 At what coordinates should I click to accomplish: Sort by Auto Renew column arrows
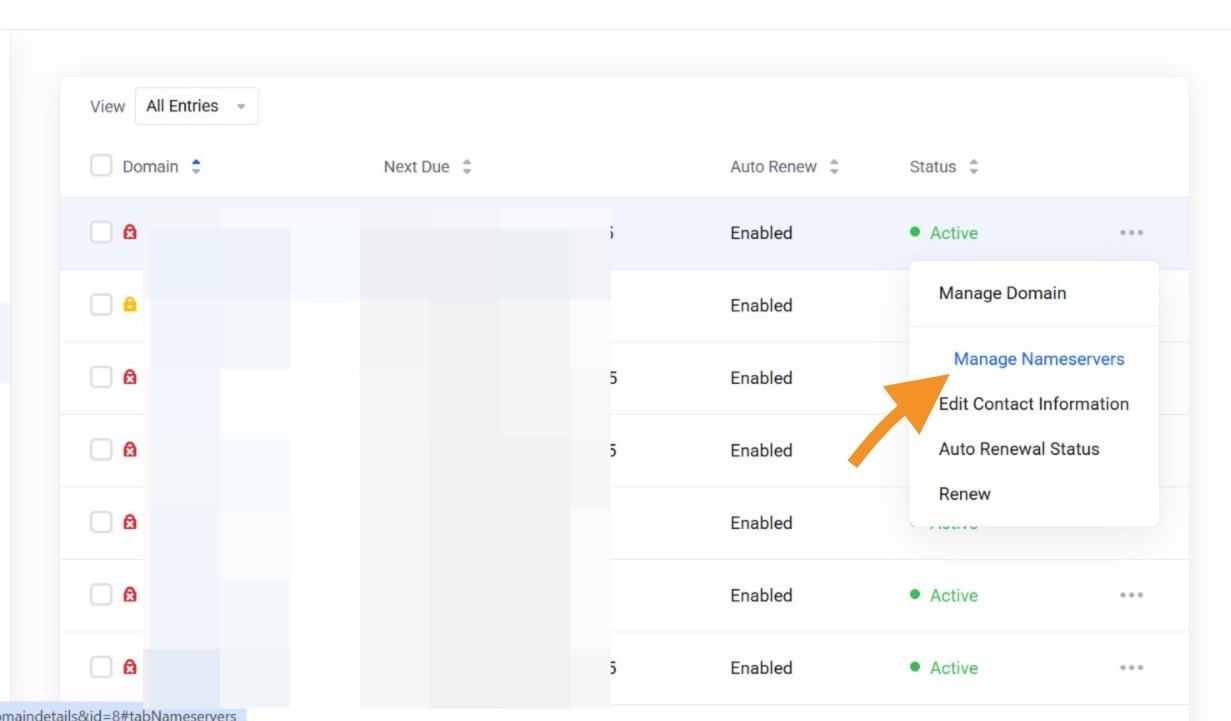click(834, 167)
